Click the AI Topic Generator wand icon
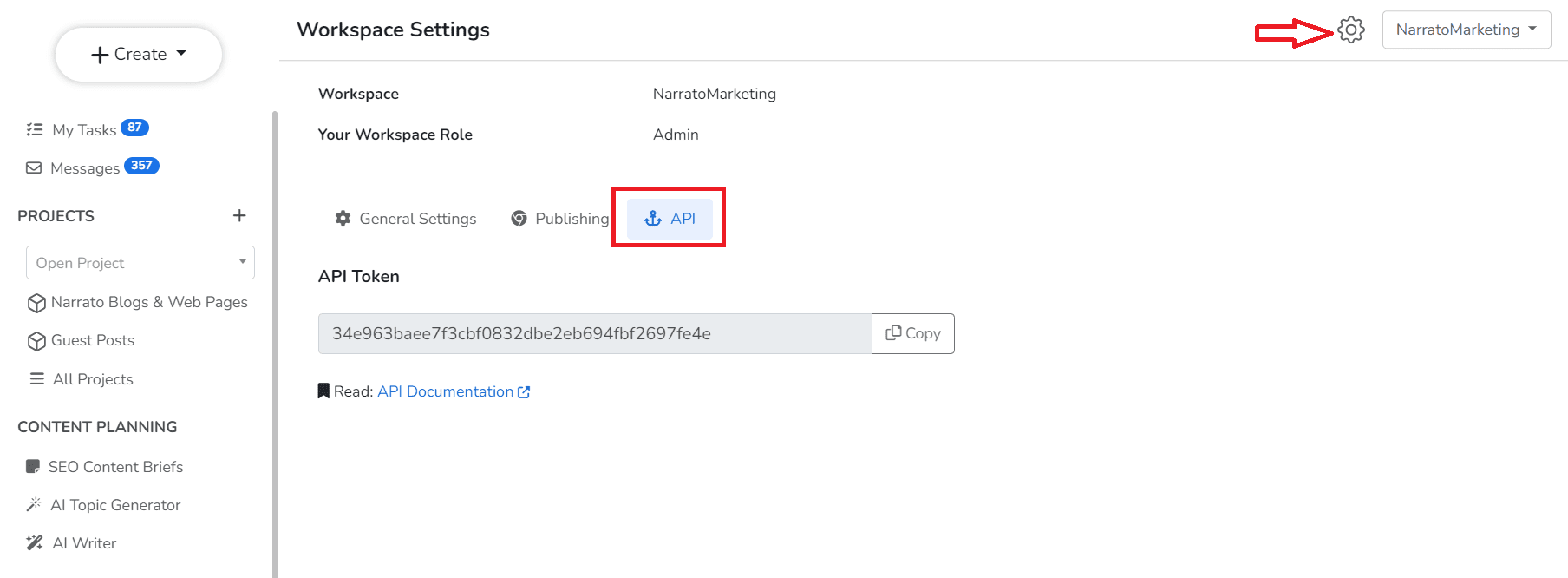Image resolution: width=1568 pixels, height=578 pixels. pos(34,504)
